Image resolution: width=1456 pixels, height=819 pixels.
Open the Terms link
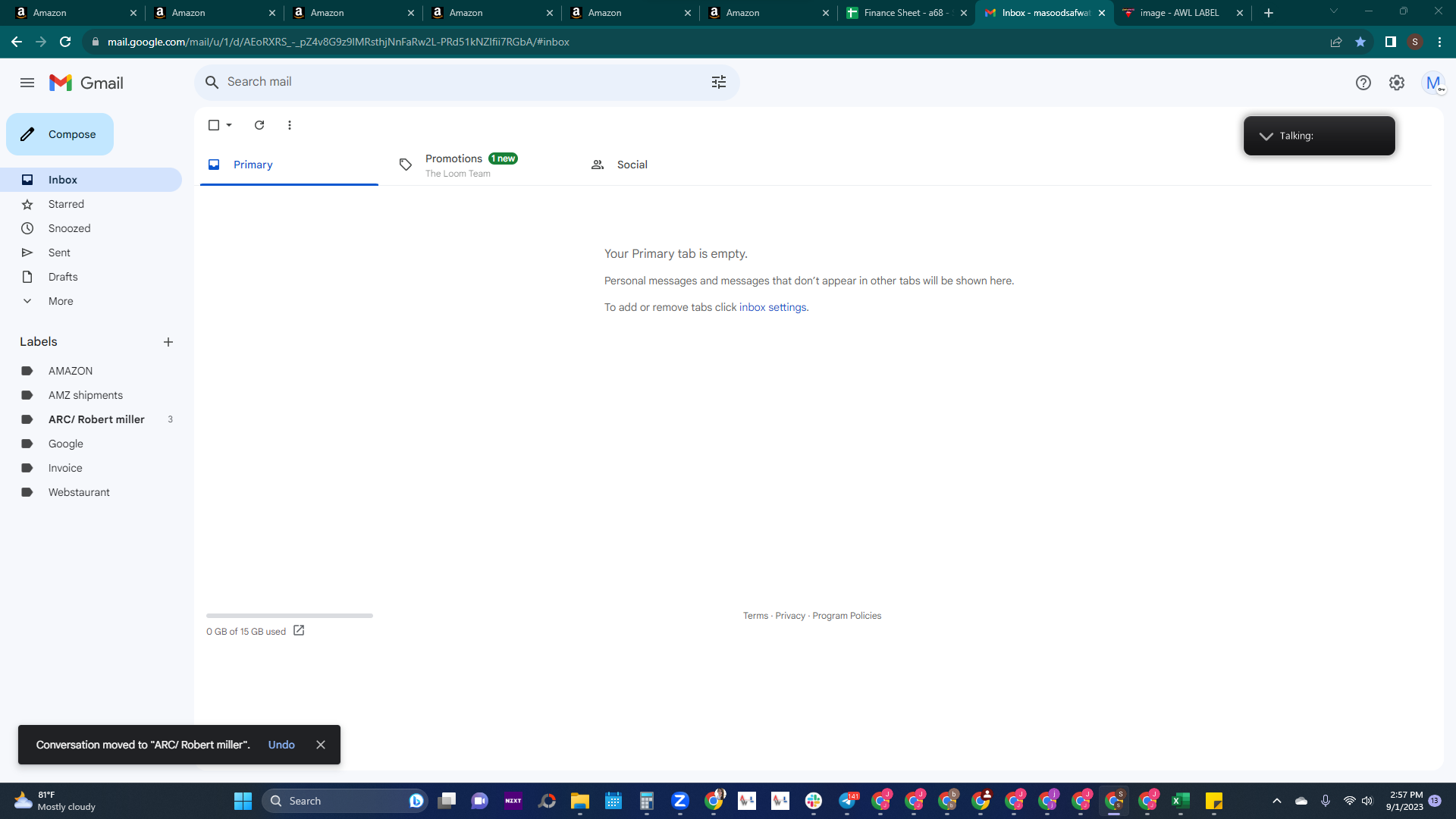[x=755, y=616]
